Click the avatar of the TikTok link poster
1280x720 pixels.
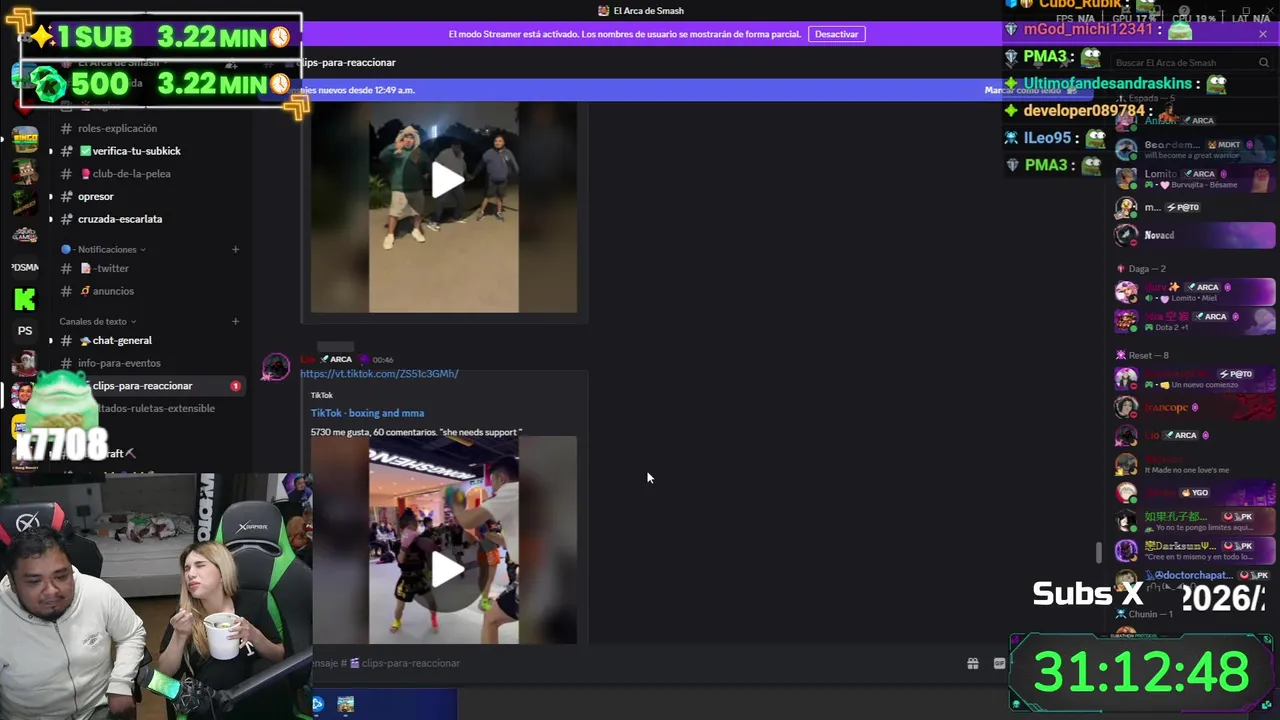(x=275, y=368)
